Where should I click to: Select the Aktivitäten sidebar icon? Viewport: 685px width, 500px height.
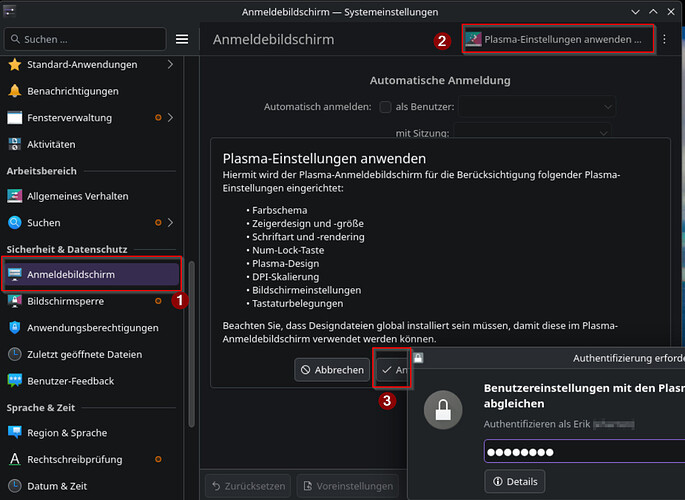click(x=14, y=144)
